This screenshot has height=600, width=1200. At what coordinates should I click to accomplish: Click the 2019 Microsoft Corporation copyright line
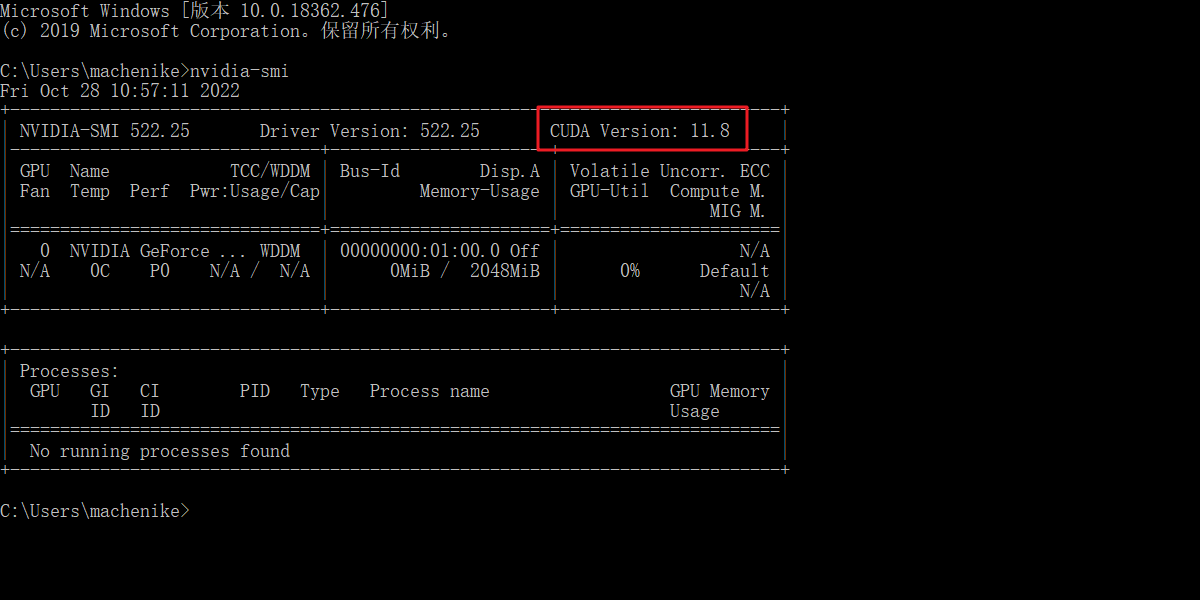(x=226, y=31)
